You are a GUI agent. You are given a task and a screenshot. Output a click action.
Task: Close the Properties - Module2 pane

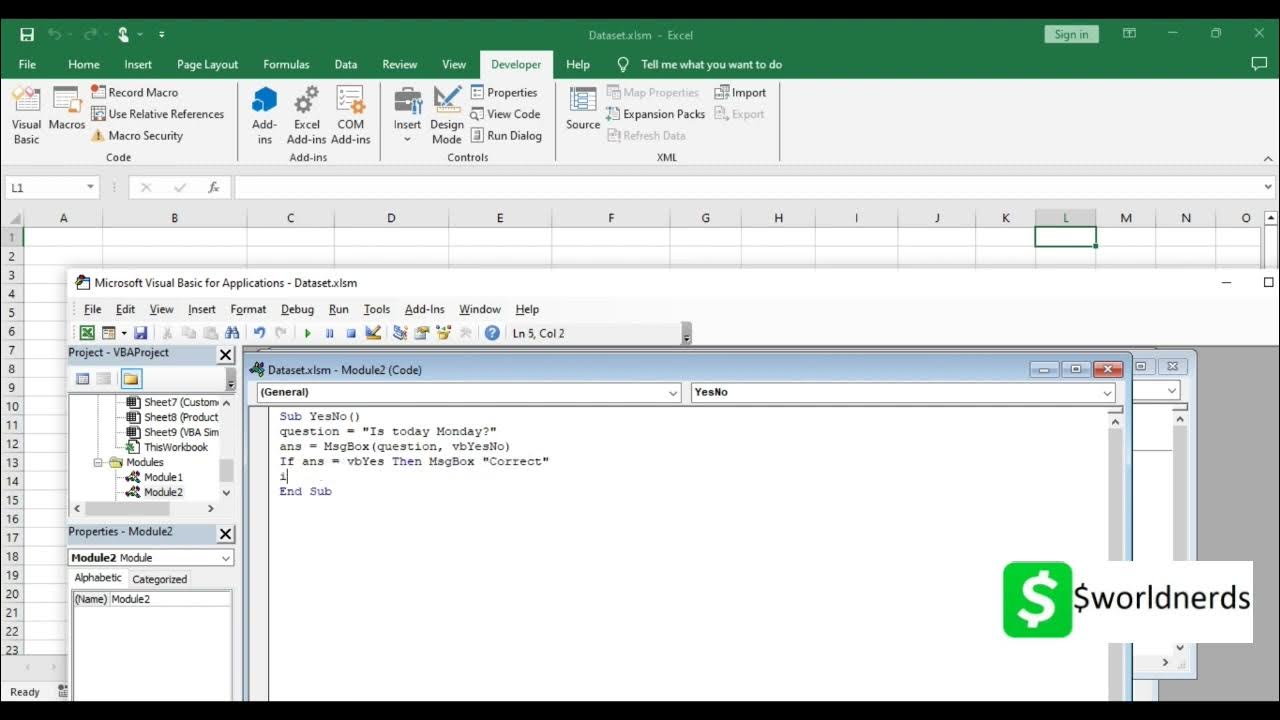pyautogui.click(x=225, y=534)
